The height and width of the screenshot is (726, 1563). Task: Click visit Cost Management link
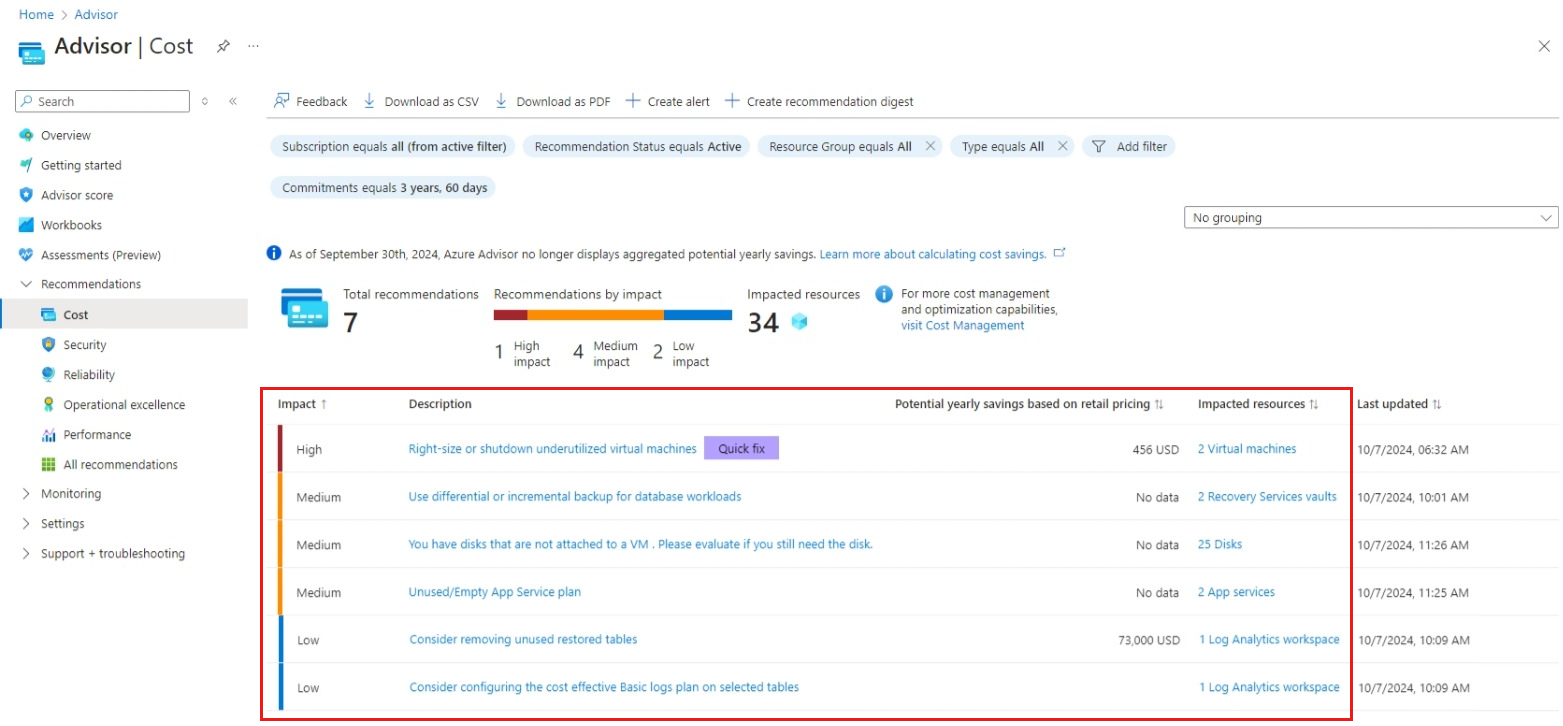click(x=962, y=325)
